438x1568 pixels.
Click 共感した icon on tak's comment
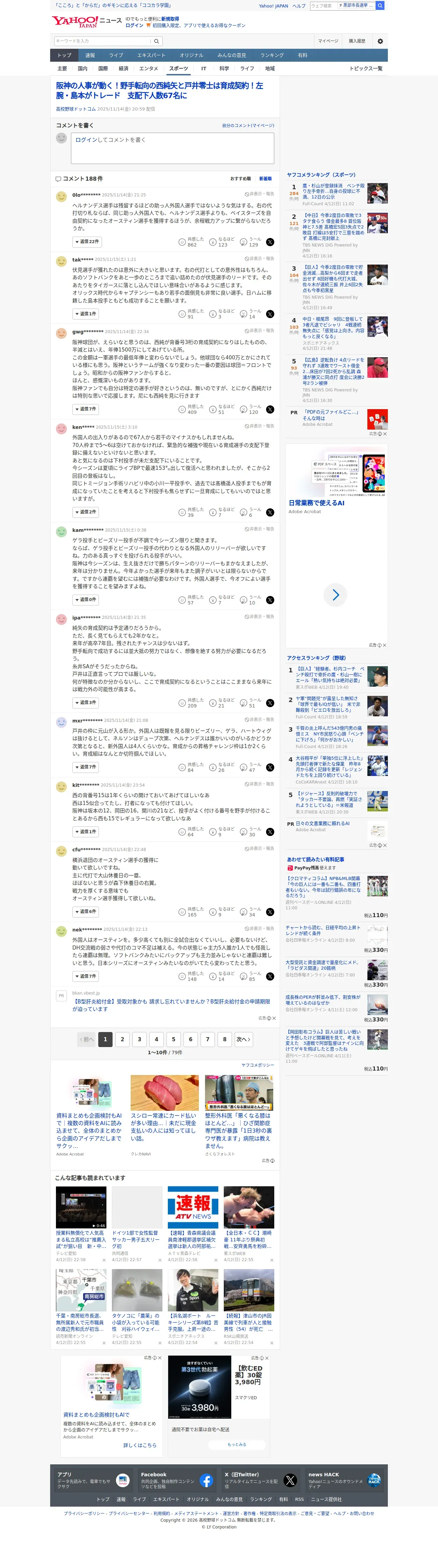click(181, 314)
